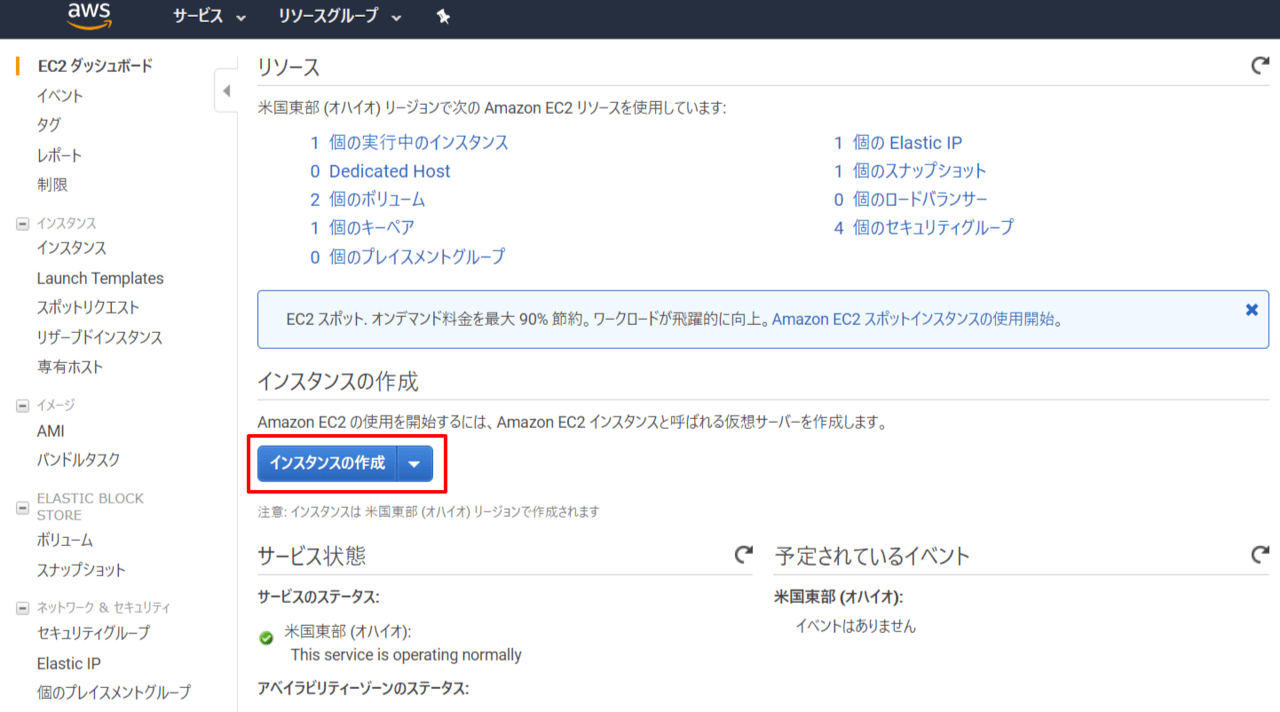The height and width of the screenshot is (712, 1280).
Task: Click the AWS logo in header
Action: (x=89, y=15)
